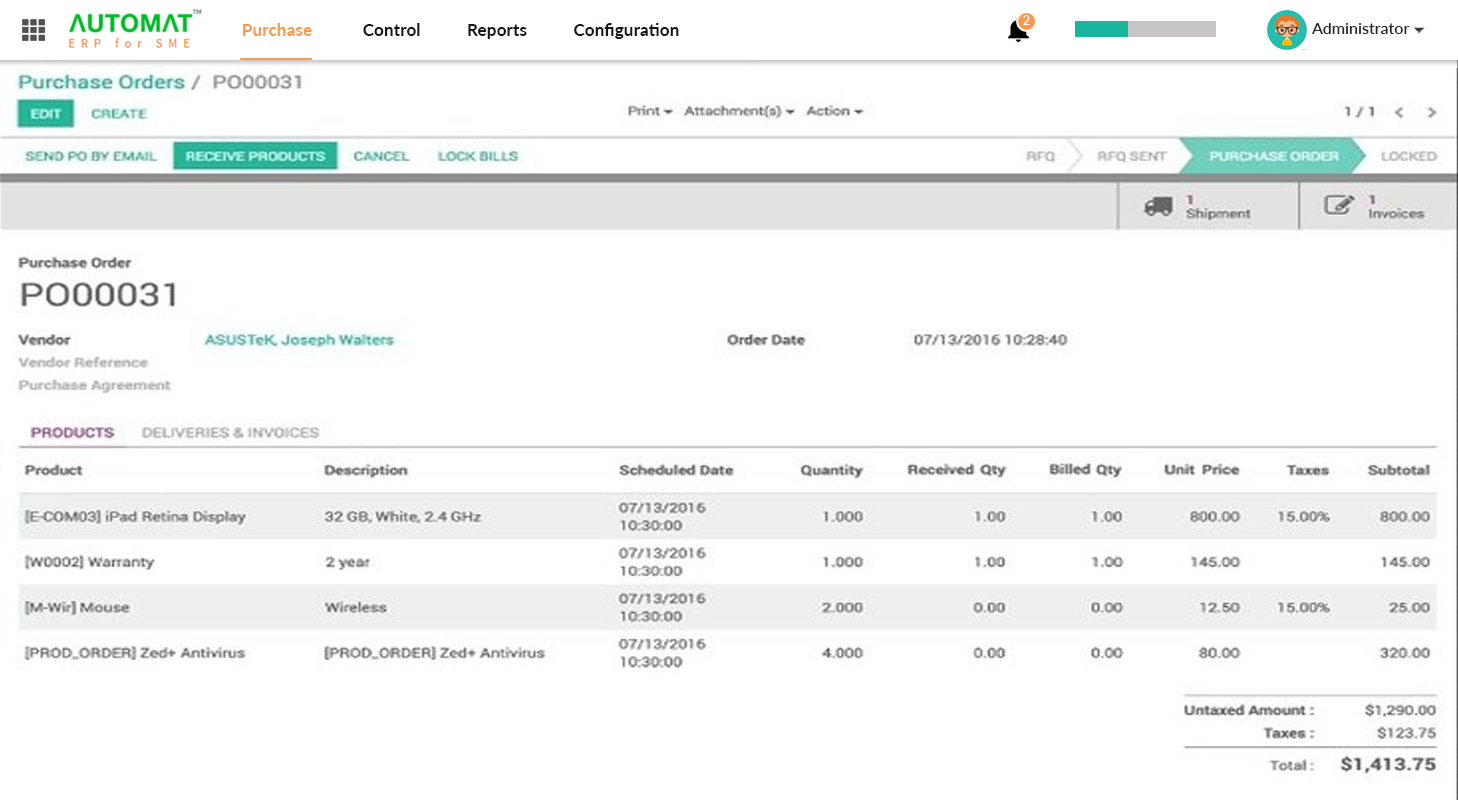Open the Configuration menu
The width and height of the screenshot is (1458, 800).
tap(626, 30)
